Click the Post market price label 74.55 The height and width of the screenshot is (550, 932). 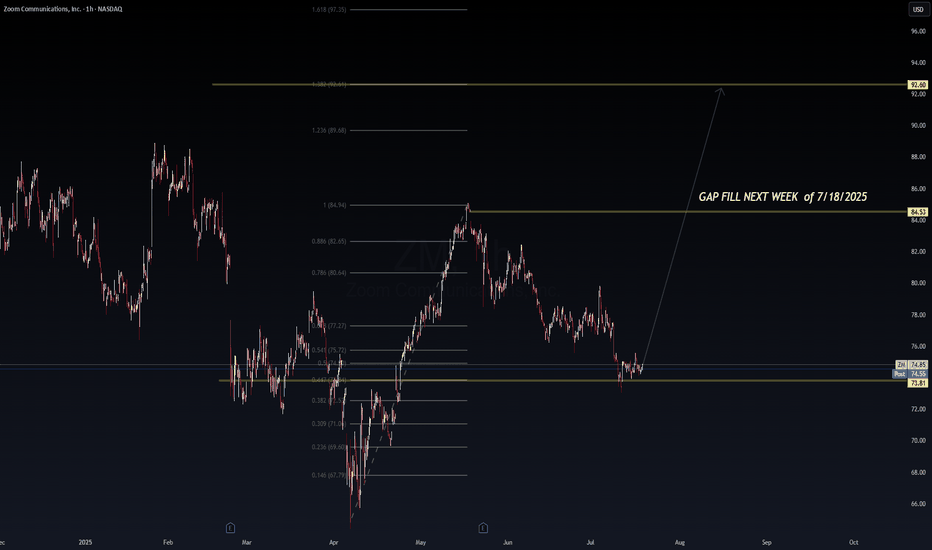[918, 374]
